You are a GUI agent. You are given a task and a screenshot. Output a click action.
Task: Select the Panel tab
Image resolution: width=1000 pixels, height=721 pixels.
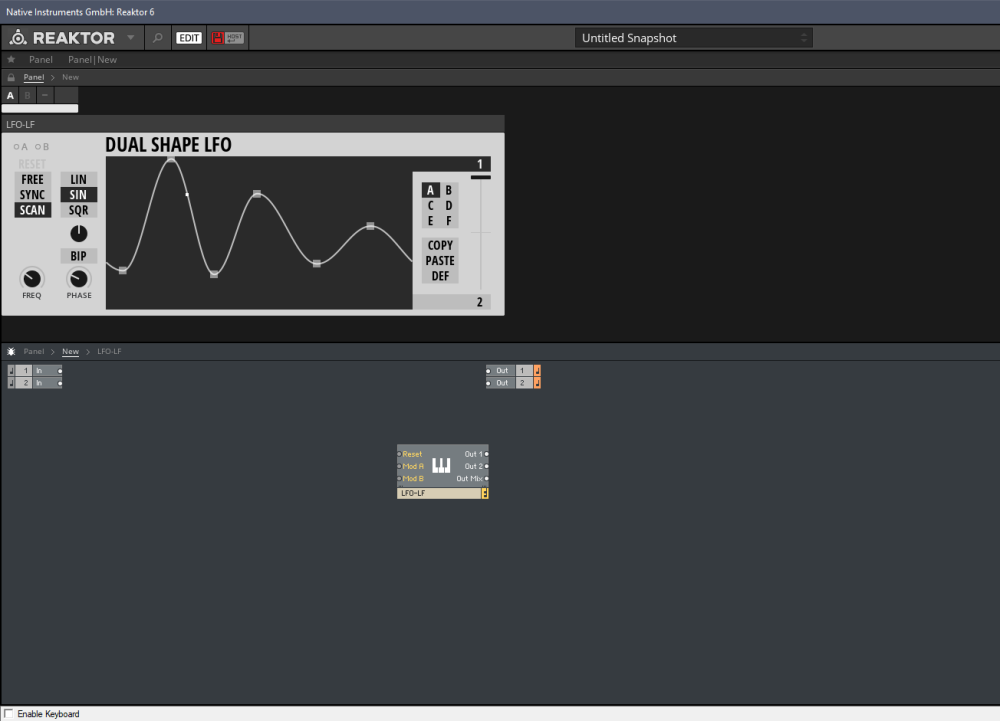(x=41, y=59)
